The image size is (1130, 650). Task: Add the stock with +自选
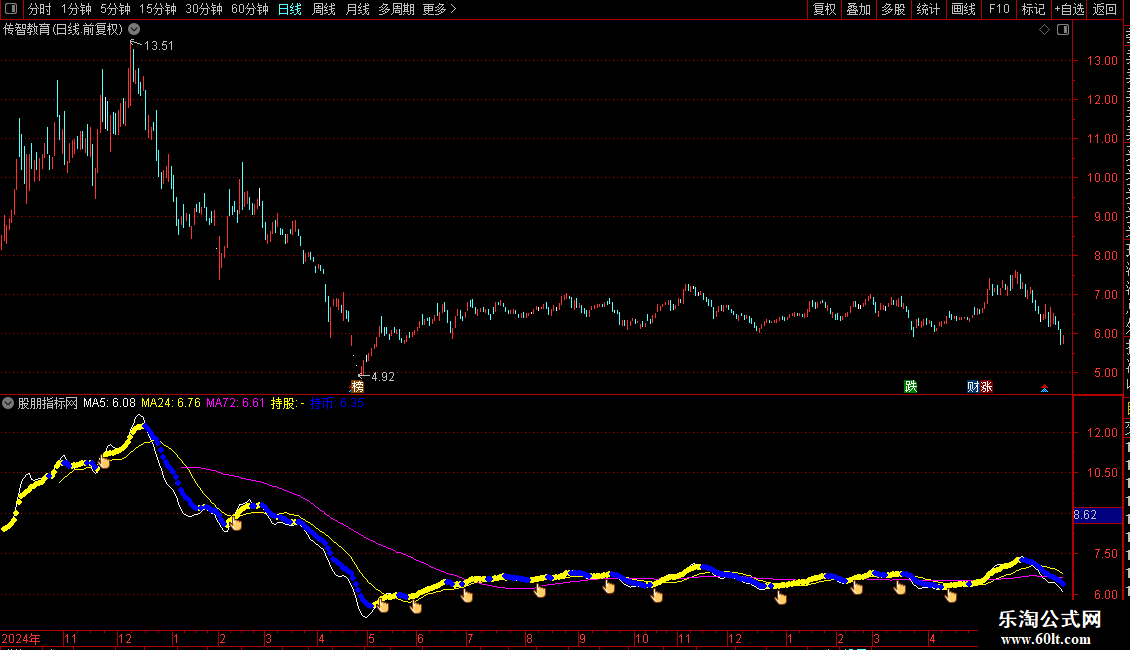(1069, 9)
